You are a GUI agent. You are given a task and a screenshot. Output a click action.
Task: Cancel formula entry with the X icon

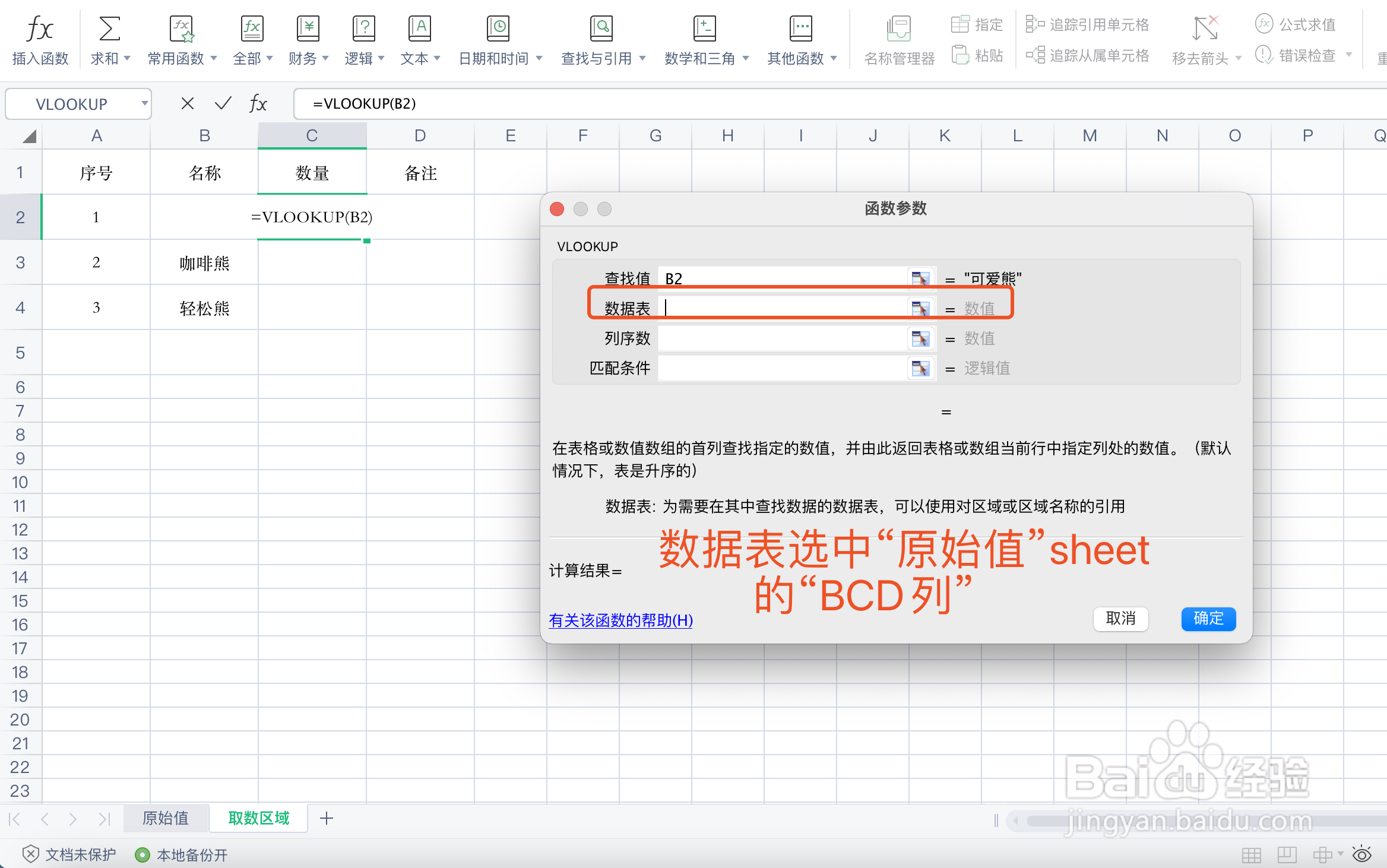pos(188,104)
